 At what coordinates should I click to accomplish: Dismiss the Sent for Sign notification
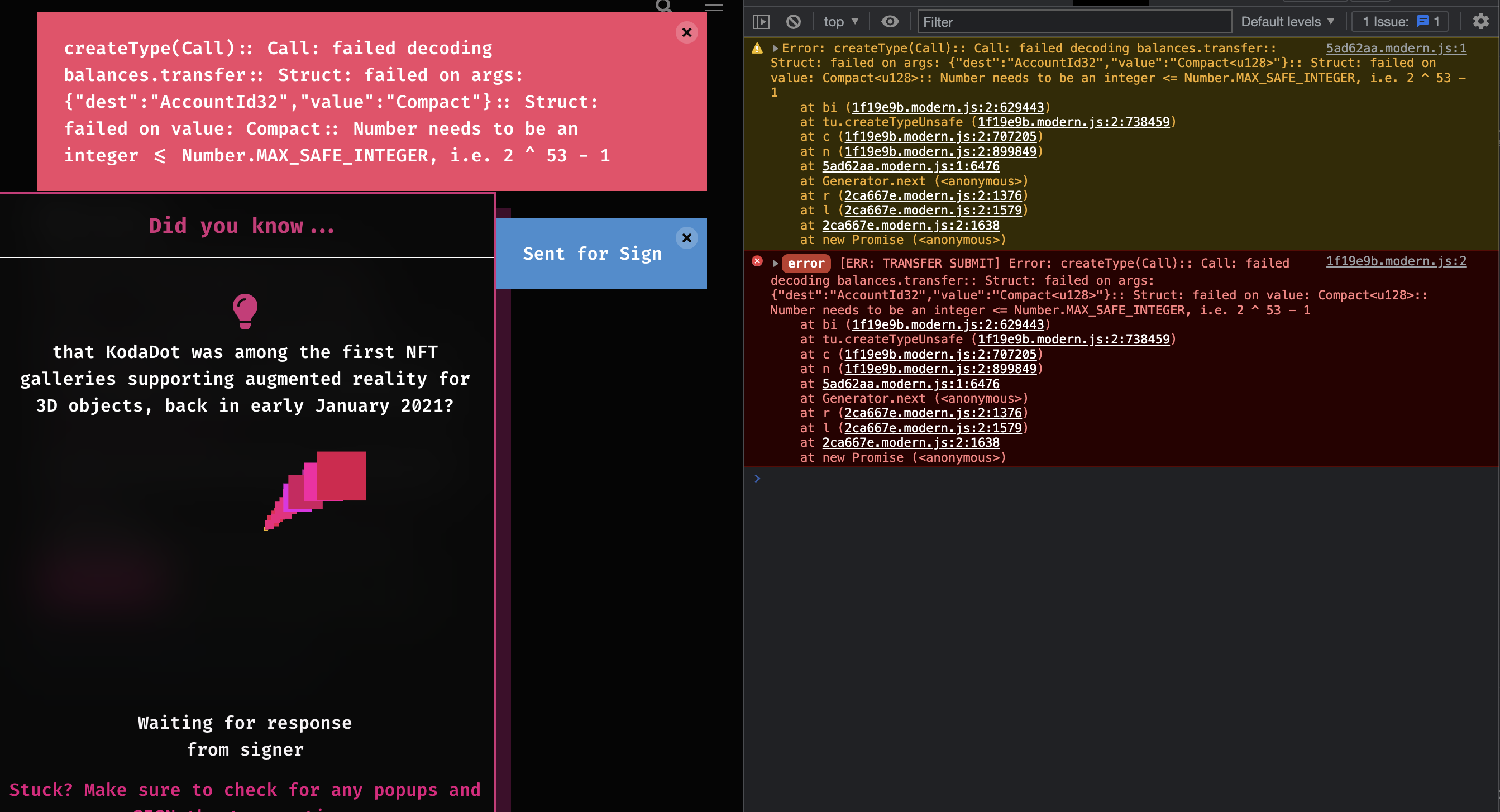point(686,238)
